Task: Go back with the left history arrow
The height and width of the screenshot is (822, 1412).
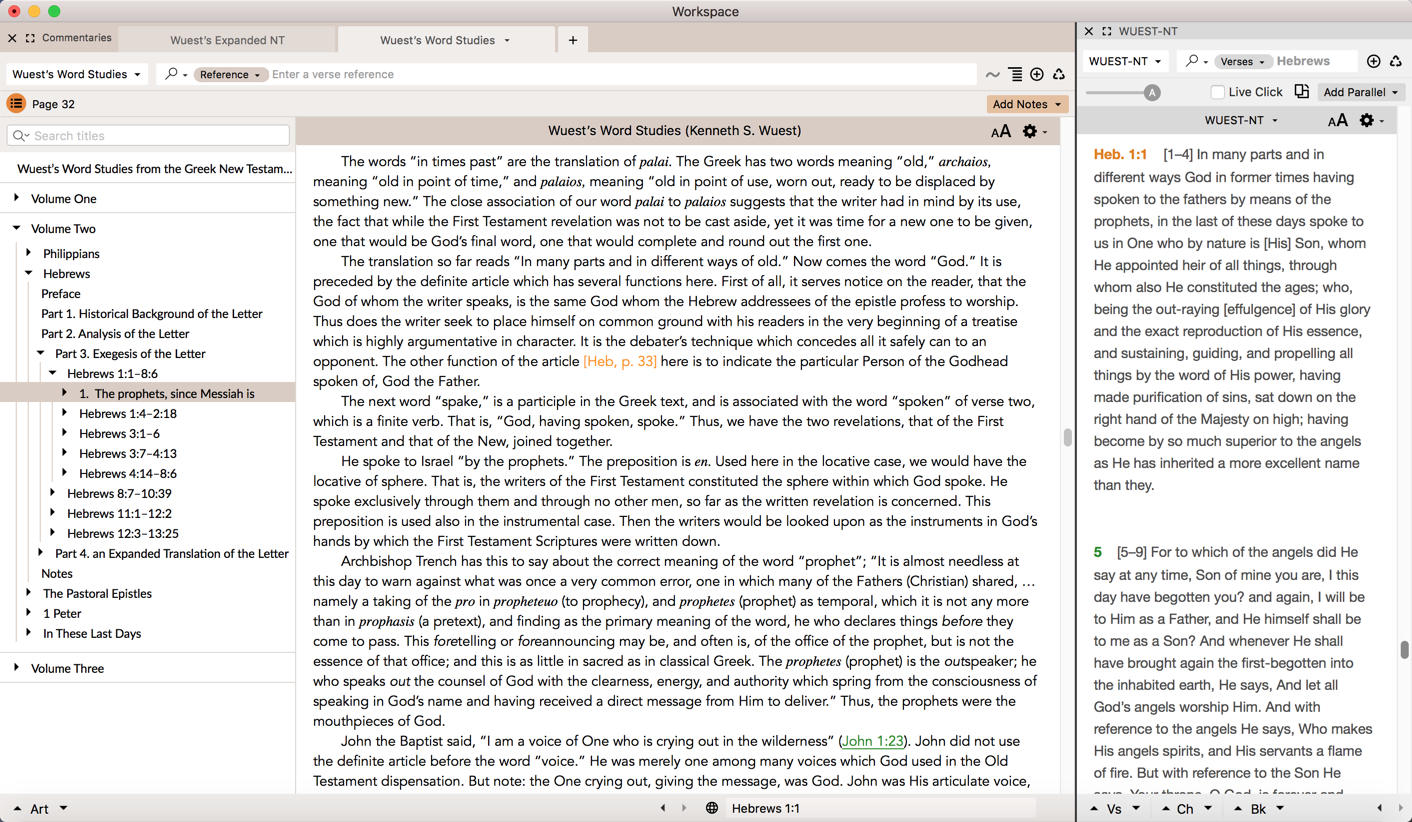Action: (663, 808)
